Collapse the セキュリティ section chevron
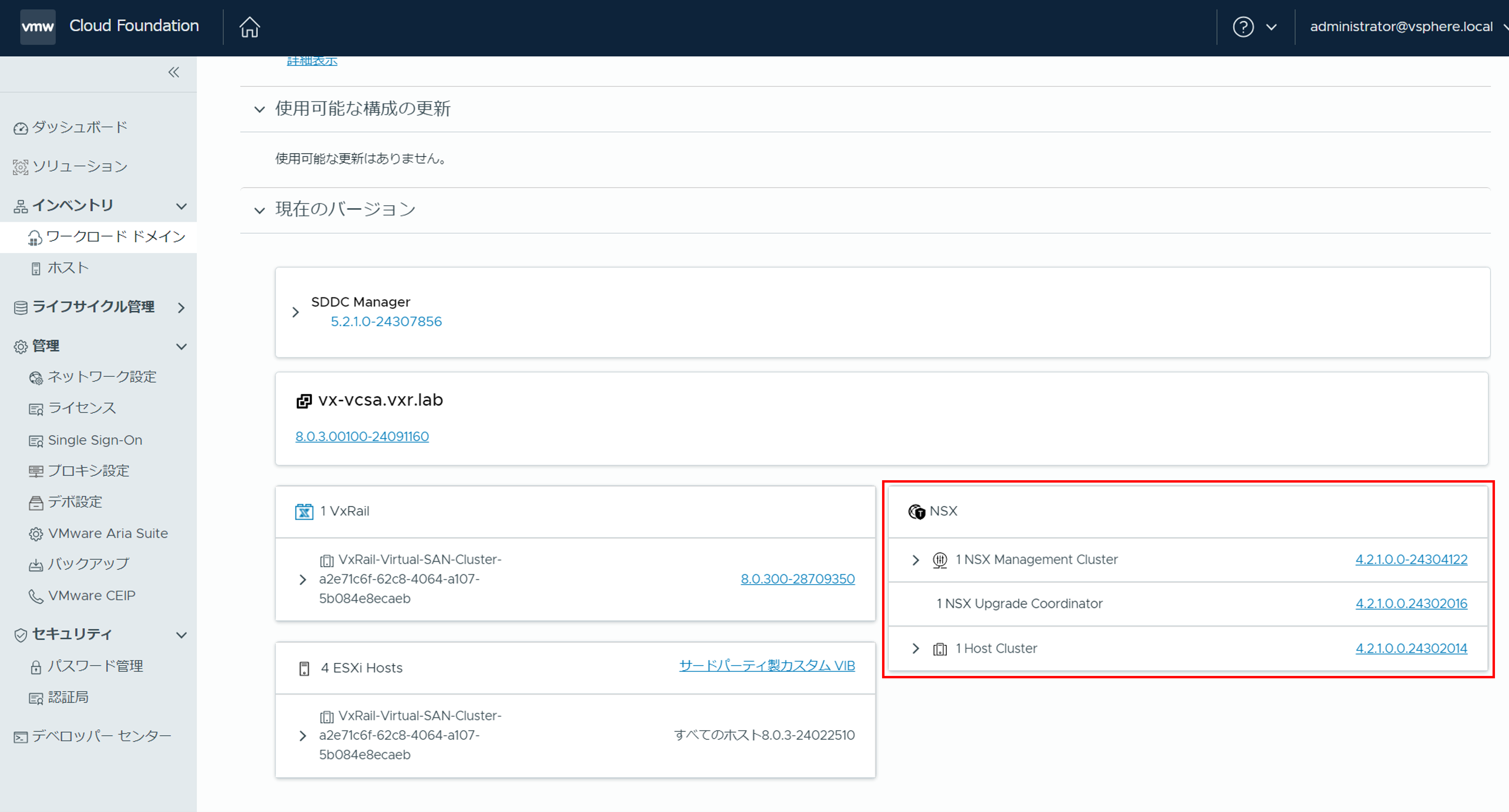This screenshot has width=1509, height=812. 182,634
